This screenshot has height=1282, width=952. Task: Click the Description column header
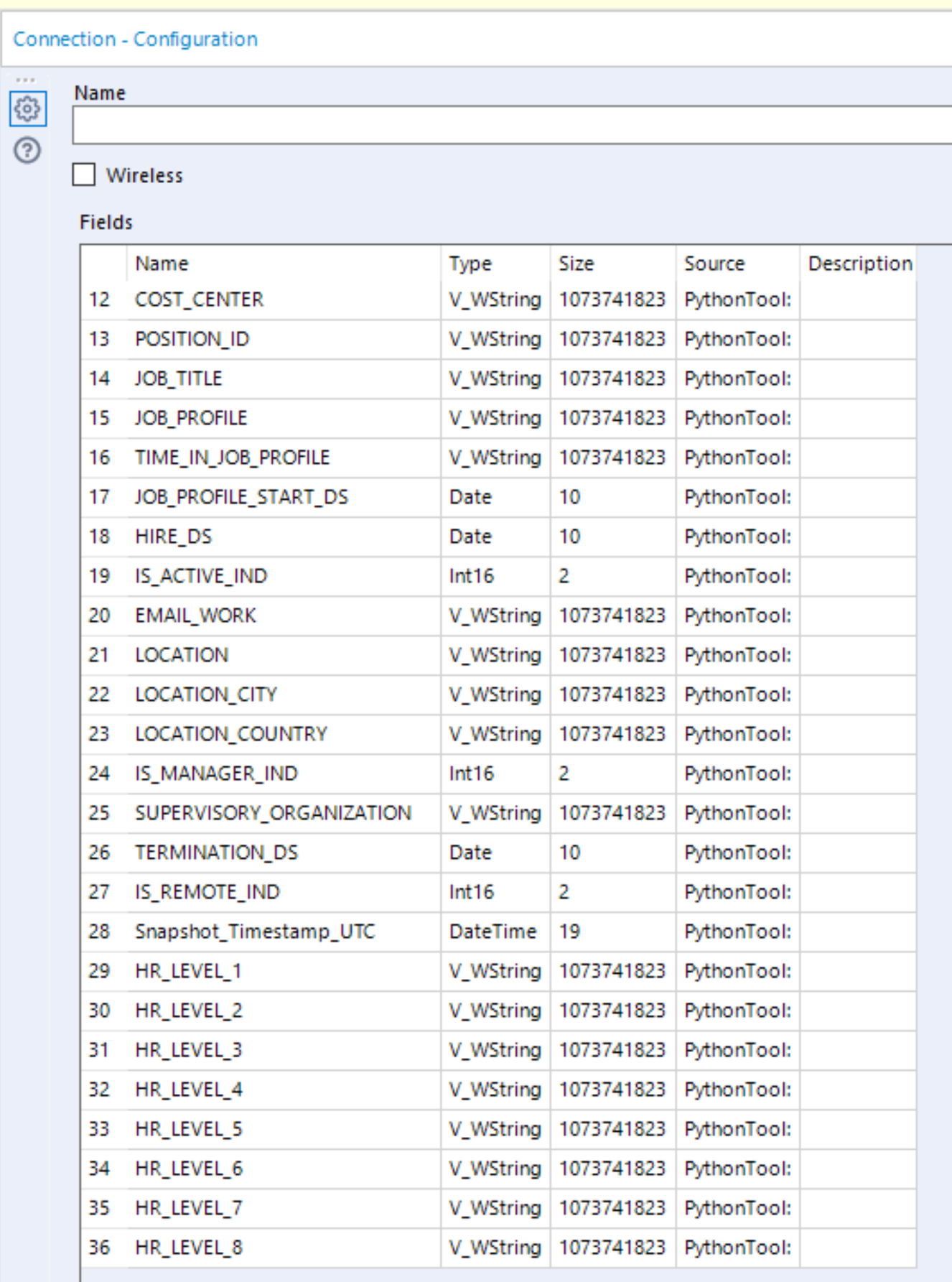tap(859, 264)
